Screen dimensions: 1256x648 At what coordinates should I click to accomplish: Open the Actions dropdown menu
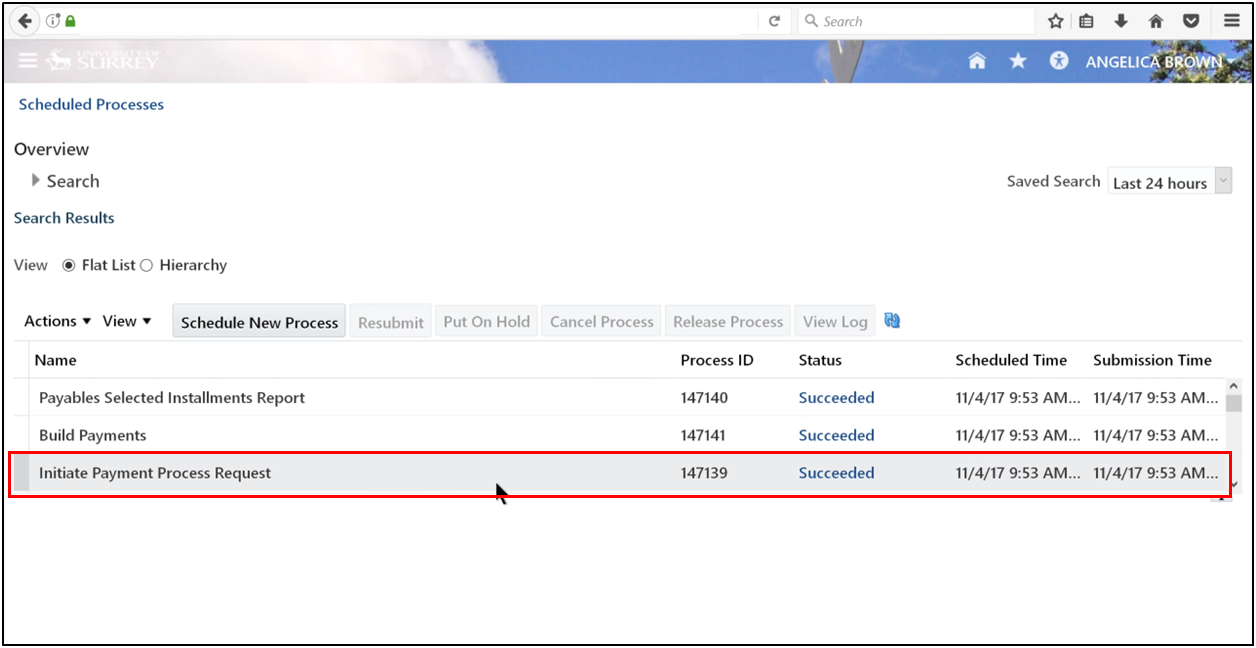tap(55, 320)
